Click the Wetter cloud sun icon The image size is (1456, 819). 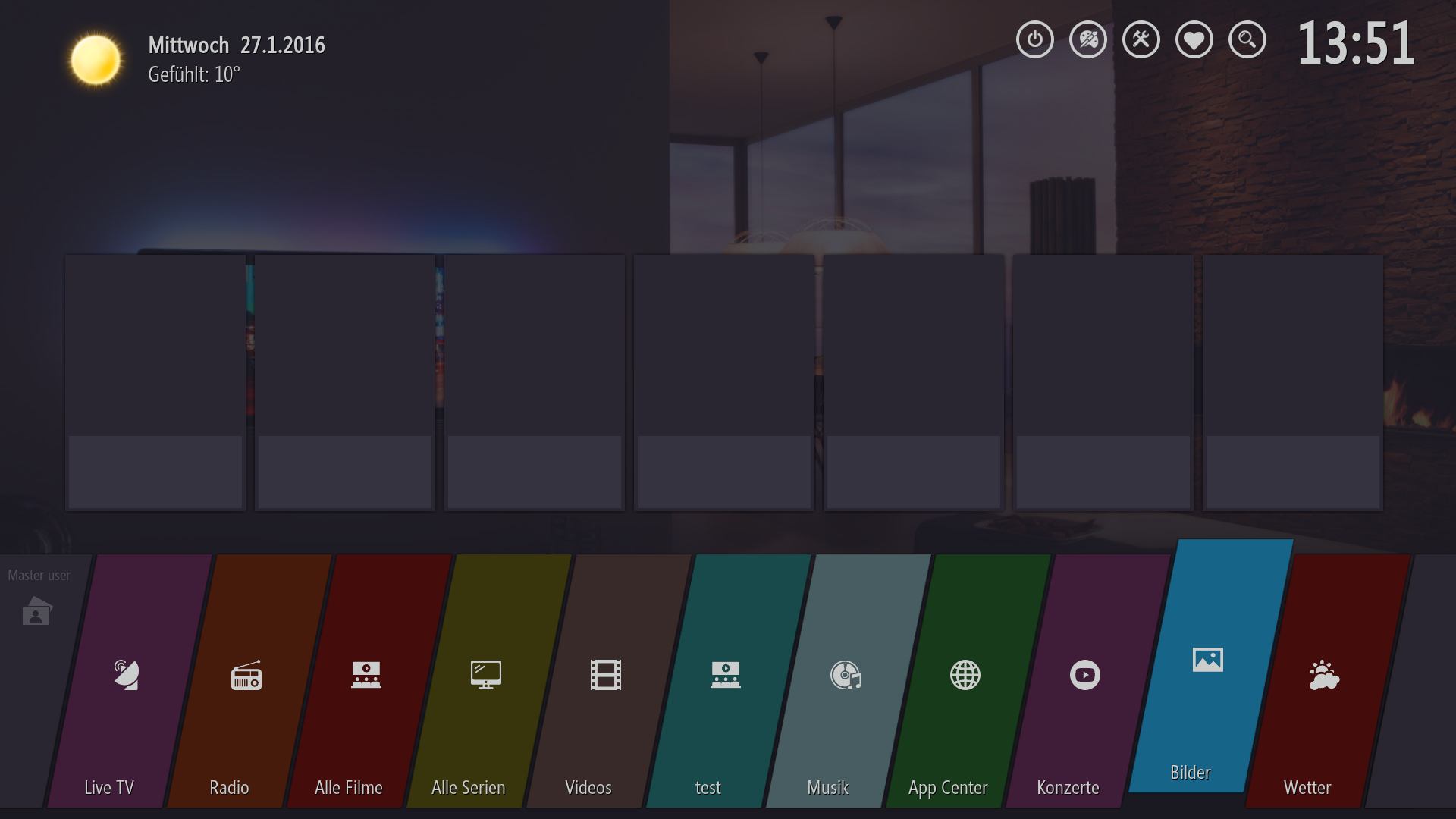(1324, 674)
